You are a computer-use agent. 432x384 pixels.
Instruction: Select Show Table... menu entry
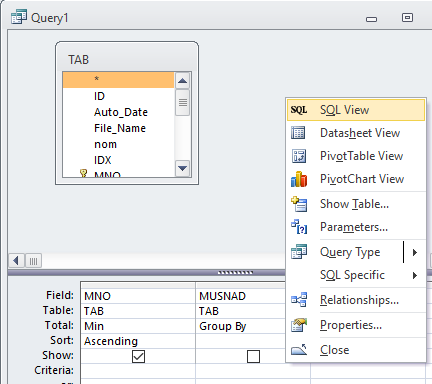coord(356,204)
